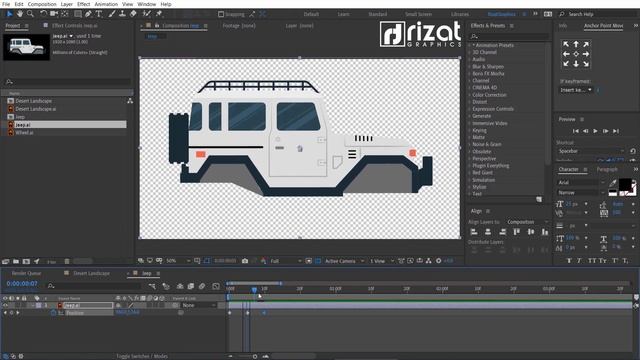Screen dimensions: 640x360
Task: Align layers to horizontal center
Action: [488, 232]
